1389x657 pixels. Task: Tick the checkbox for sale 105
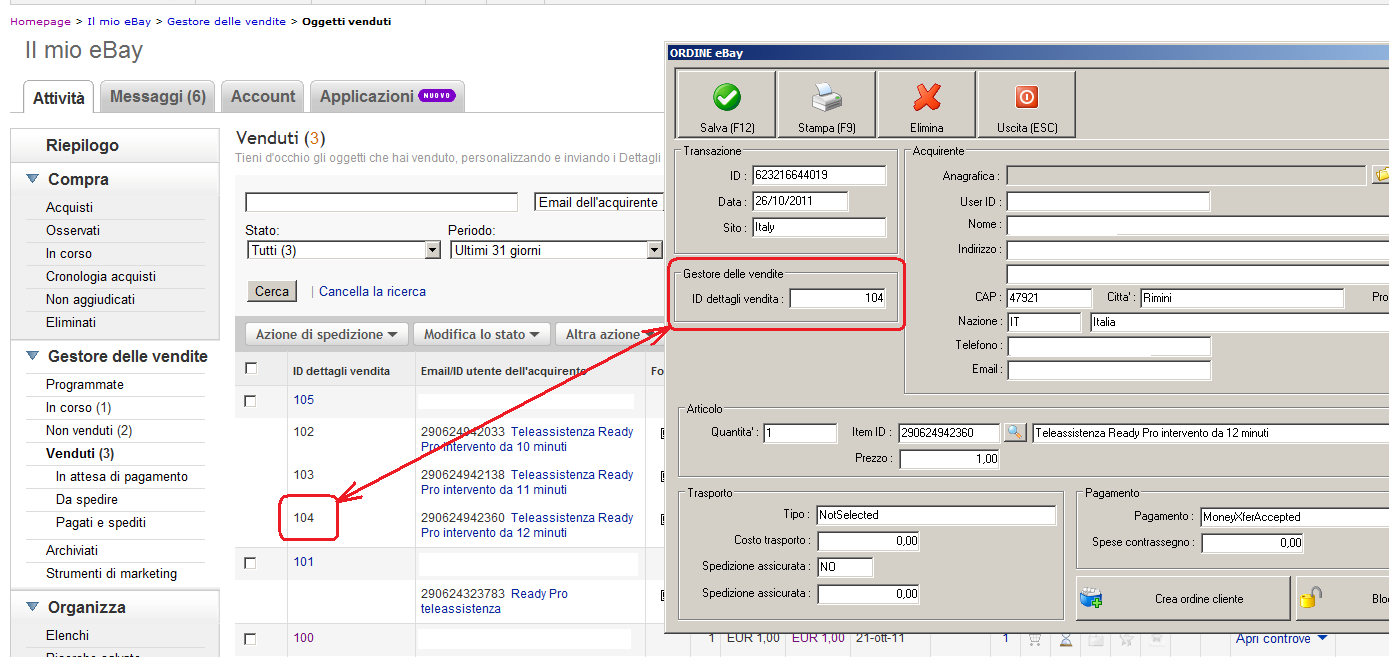250,401
